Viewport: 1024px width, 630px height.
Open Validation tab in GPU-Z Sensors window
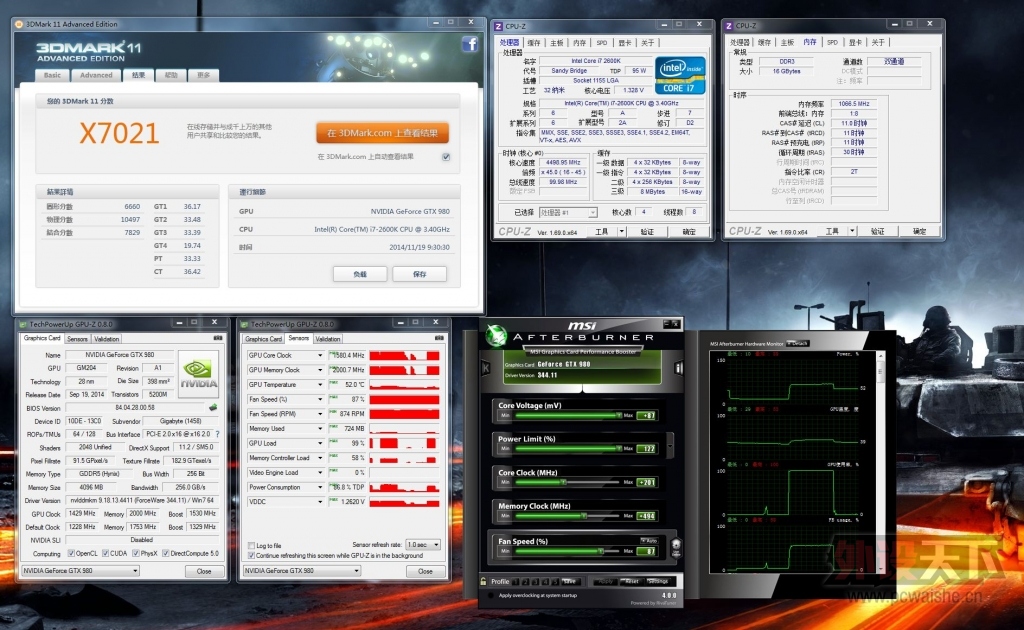click(328, 339)
